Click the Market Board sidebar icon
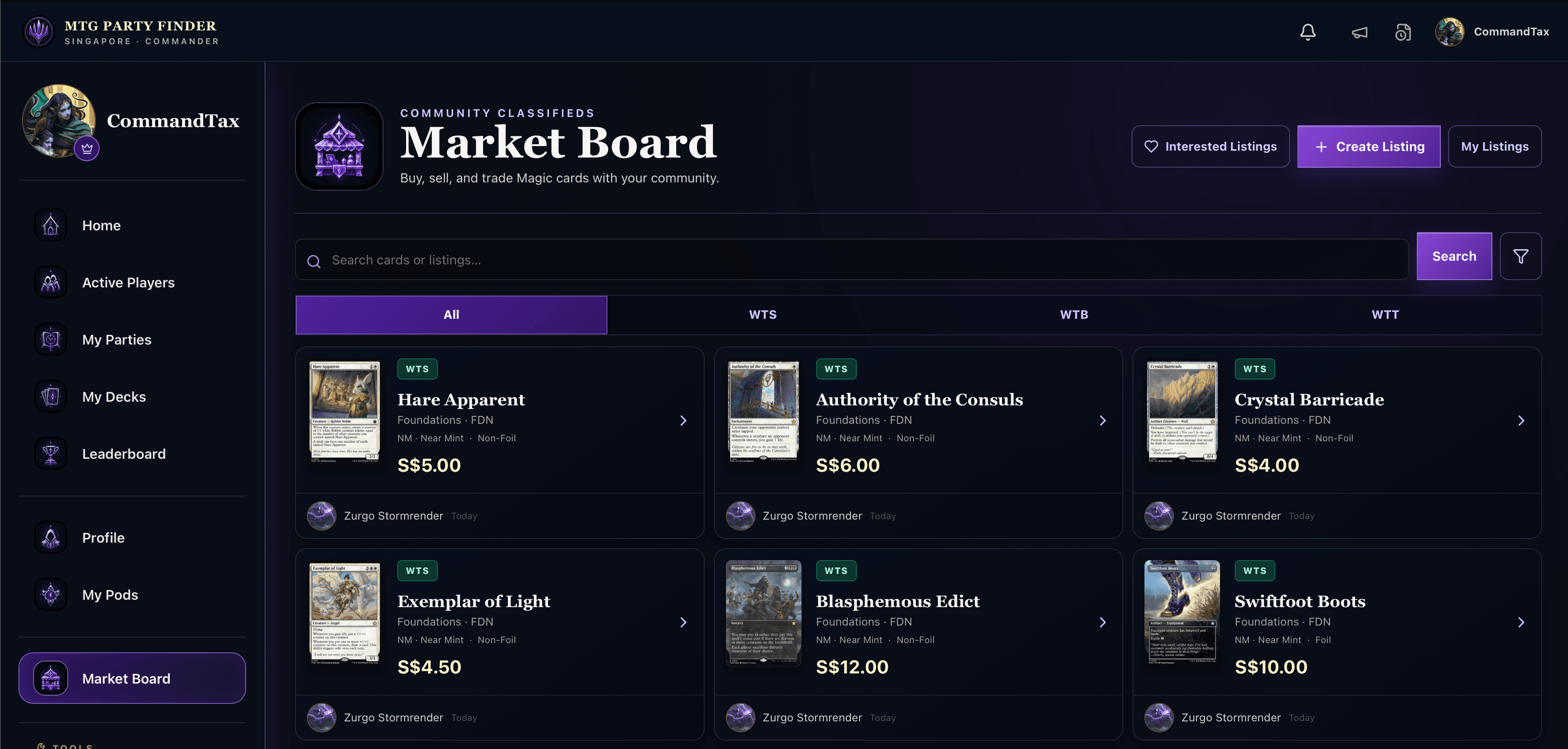The width and height of the screenshot is (1568, 749). click(x=51, y=679)
